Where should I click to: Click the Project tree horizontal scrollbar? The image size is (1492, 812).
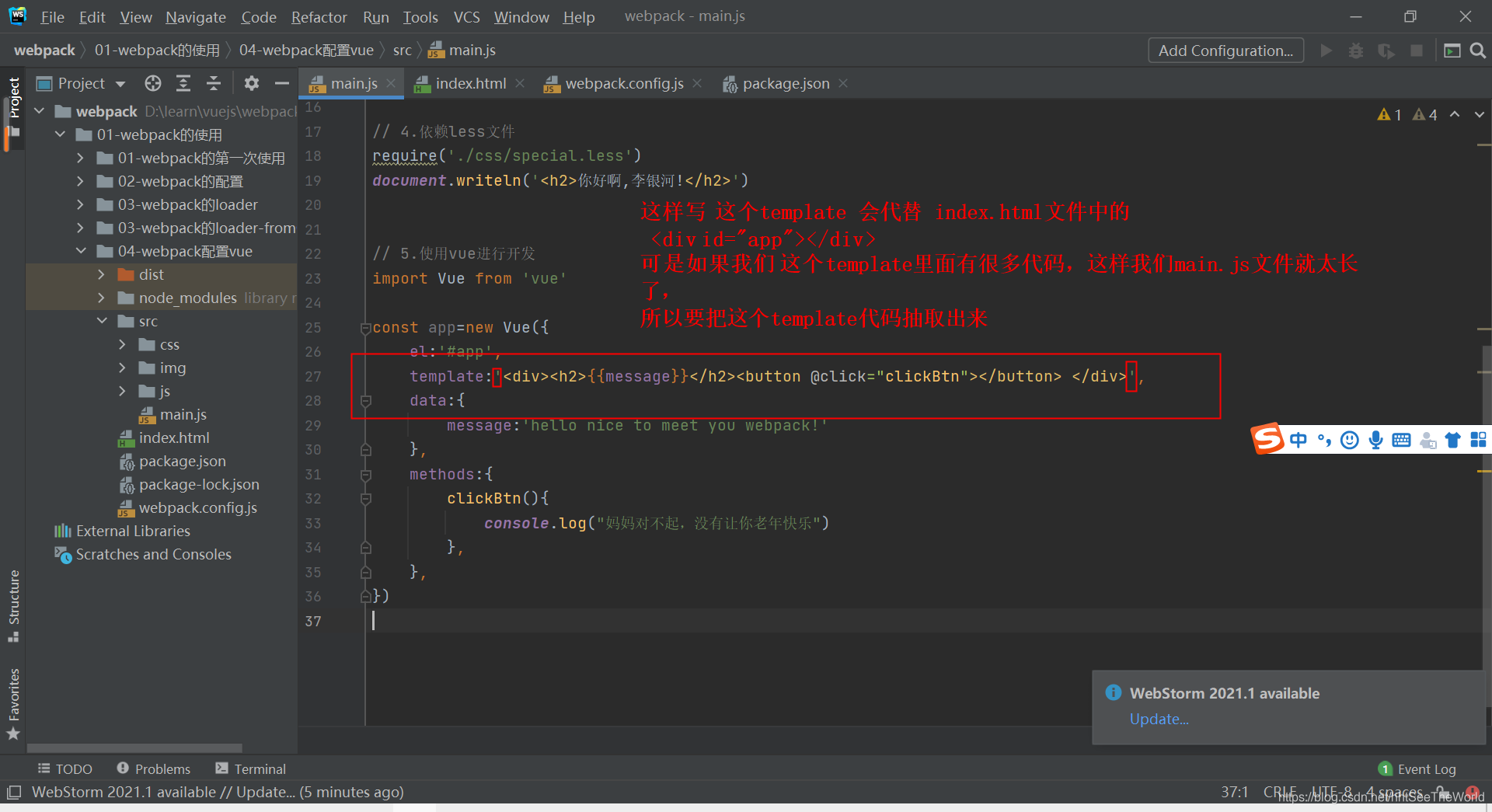[134, 748]
